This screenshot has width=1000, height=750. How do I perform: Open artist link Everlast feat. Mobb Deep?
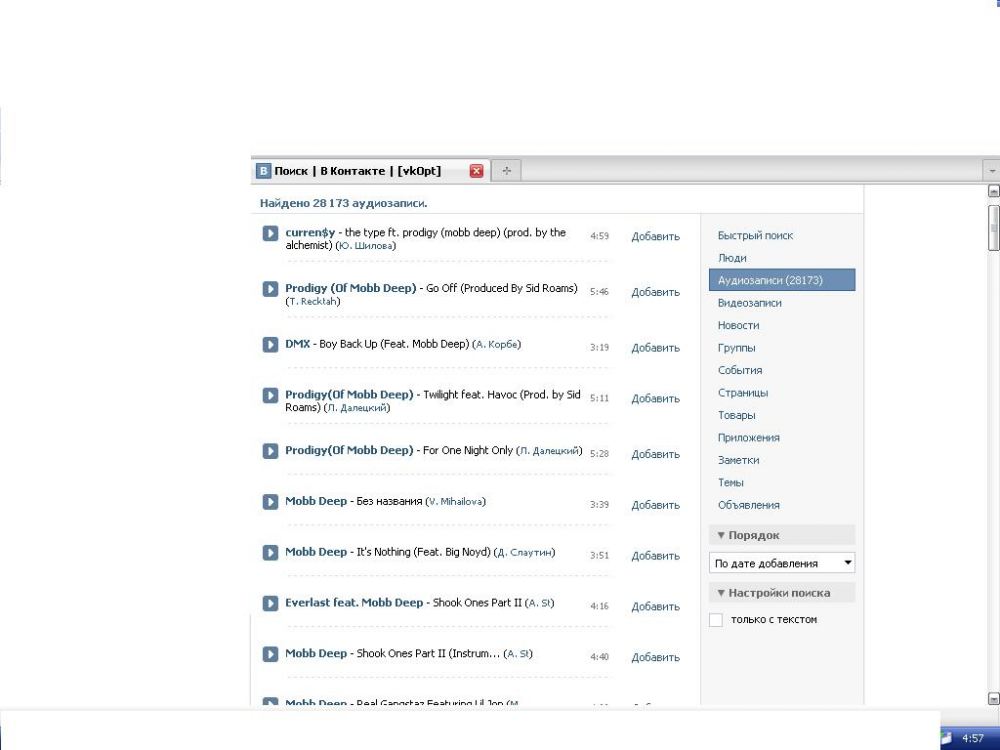pyautogui.click(x=354, y=603)
